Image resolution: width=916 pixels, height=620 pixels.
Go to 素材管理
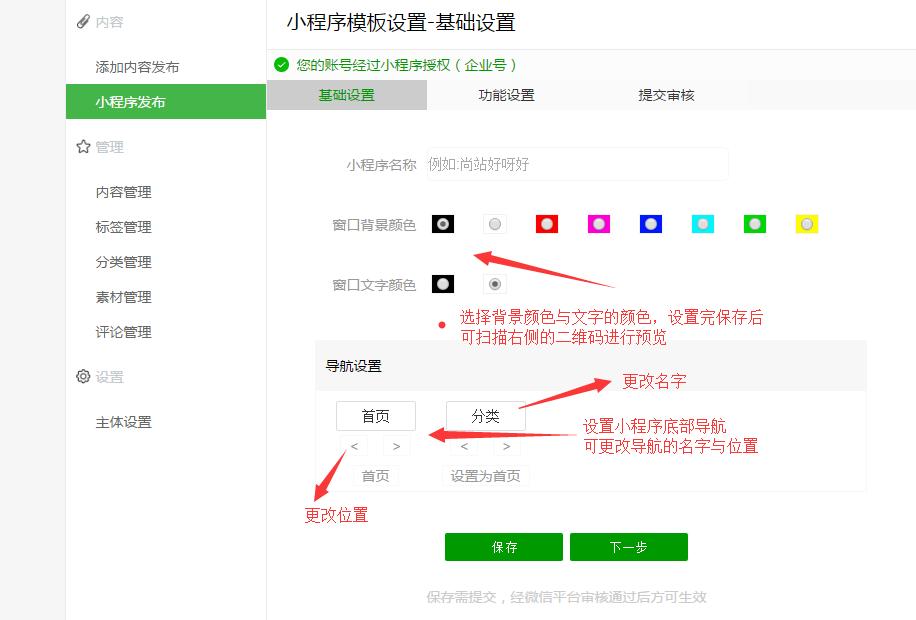point(123,297)
